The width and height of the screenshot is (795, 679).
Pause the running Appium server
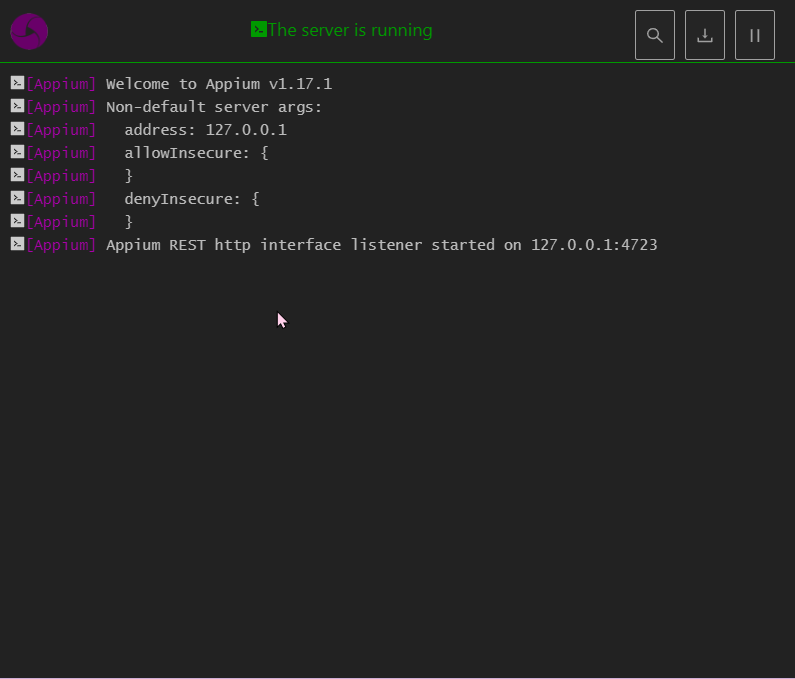(x=754, y=35)
